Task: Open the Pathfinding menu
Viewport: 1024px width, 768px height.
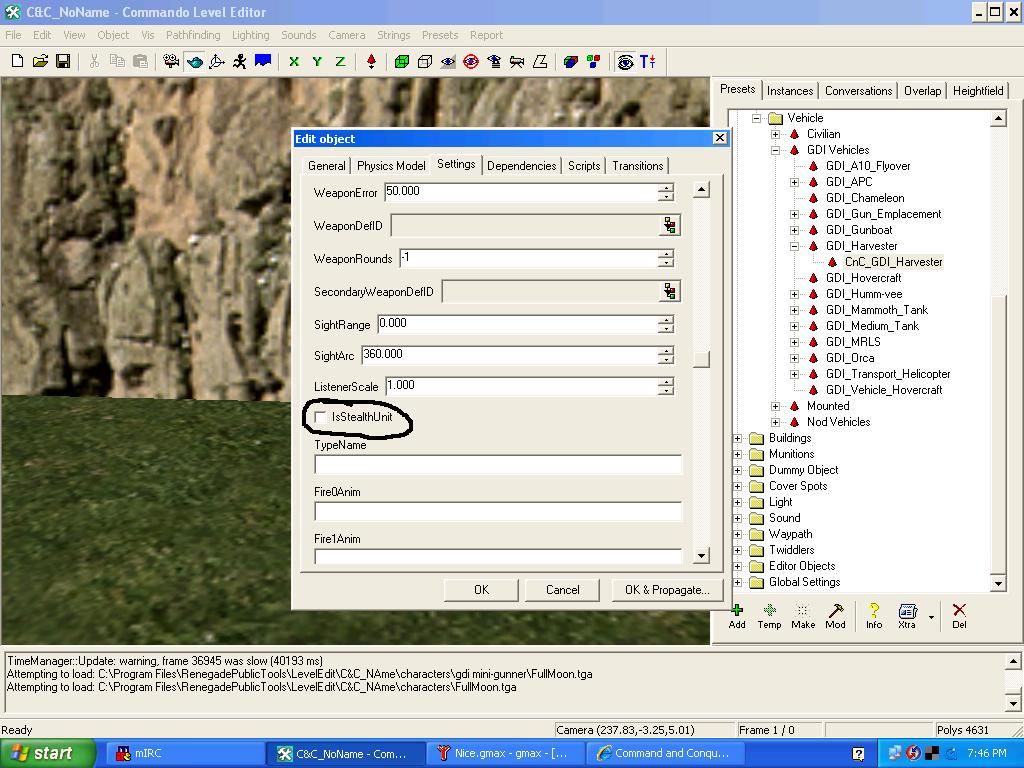Action: tap(193, 35)
